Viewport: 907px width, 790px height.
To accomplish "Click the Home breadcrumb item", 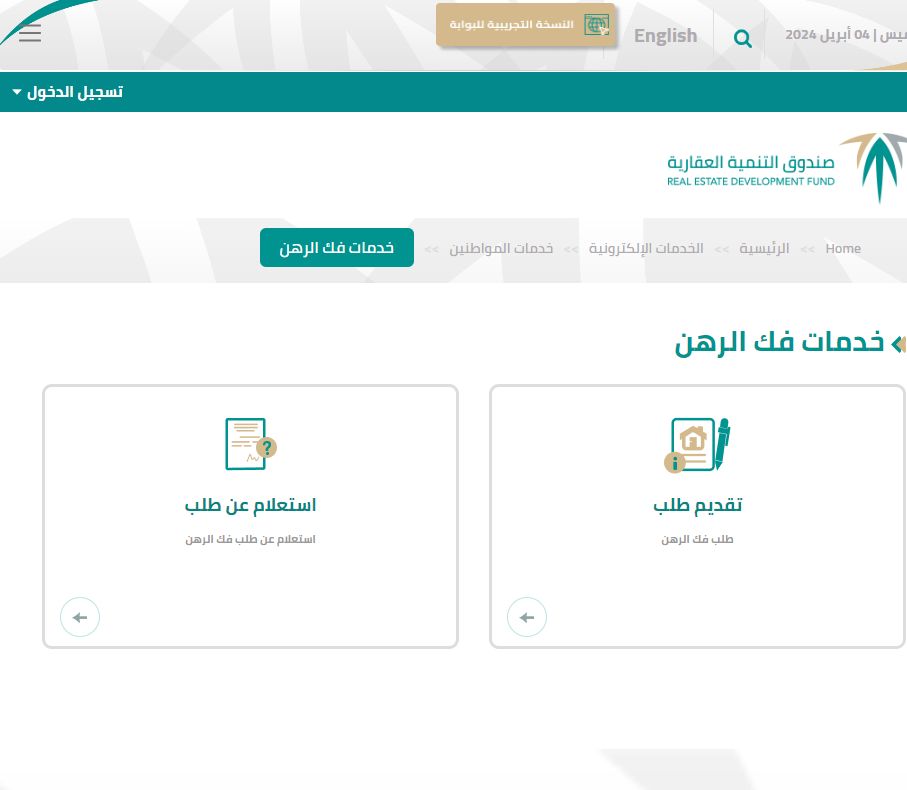I will click(843, 248).
